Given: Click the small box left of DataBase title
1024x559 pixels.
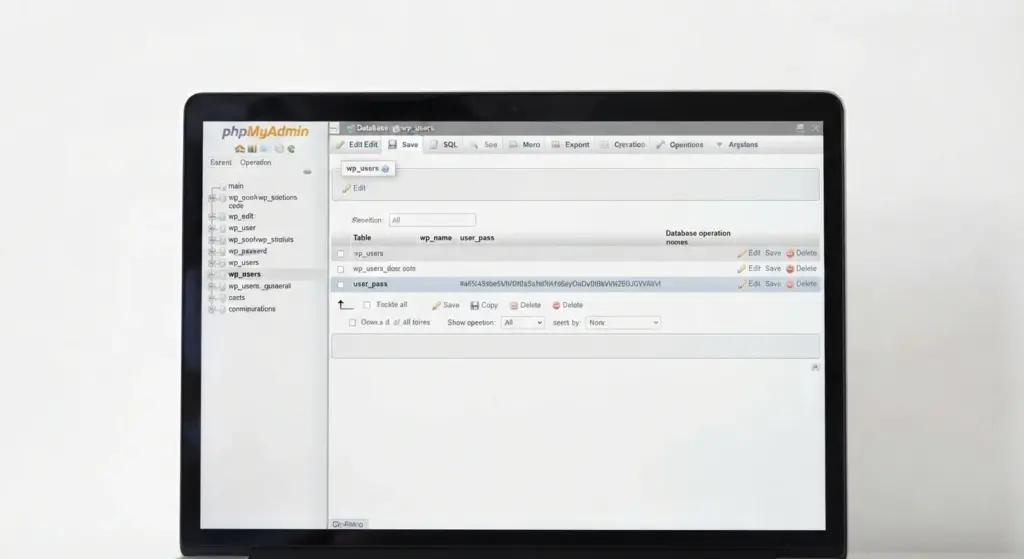Looking at the screenshot, I should click(x=334, y=128).
